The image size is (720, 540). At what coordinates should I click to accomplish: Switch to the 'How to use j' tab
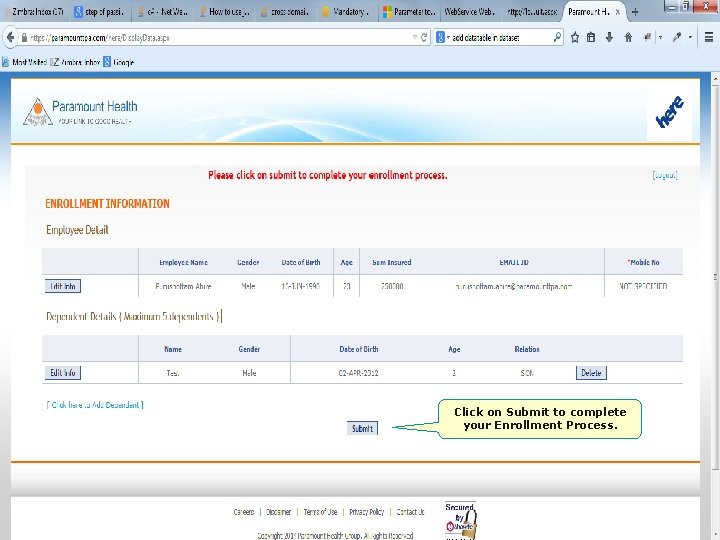click(225, 12)
